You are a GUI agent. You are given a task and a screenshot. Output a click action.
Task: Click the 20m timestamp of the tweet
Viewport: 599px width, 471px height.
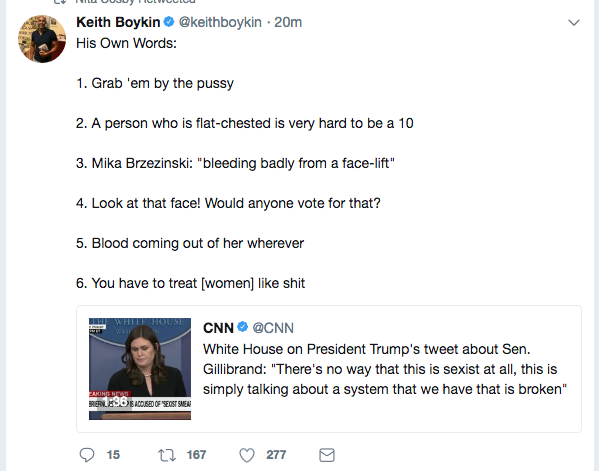[288, 22]
